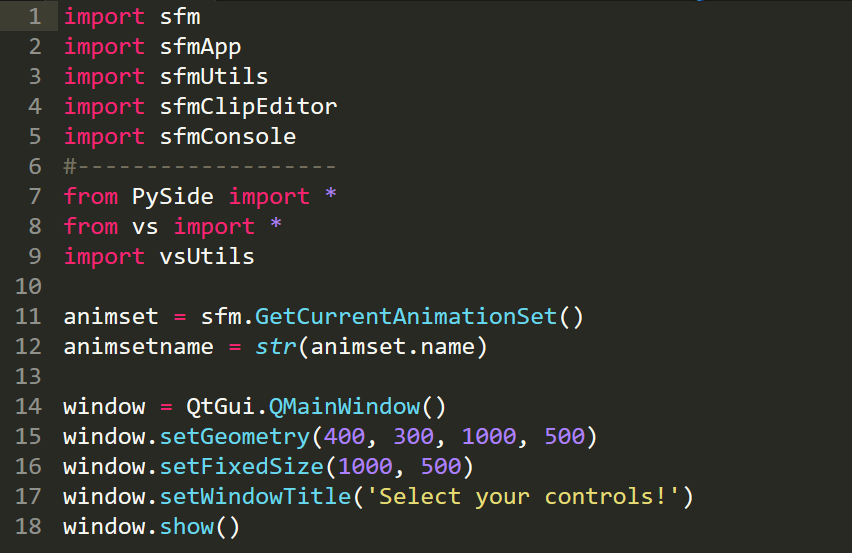Click the GetCurrentAnimationSet method call

(x=405, y=317)
